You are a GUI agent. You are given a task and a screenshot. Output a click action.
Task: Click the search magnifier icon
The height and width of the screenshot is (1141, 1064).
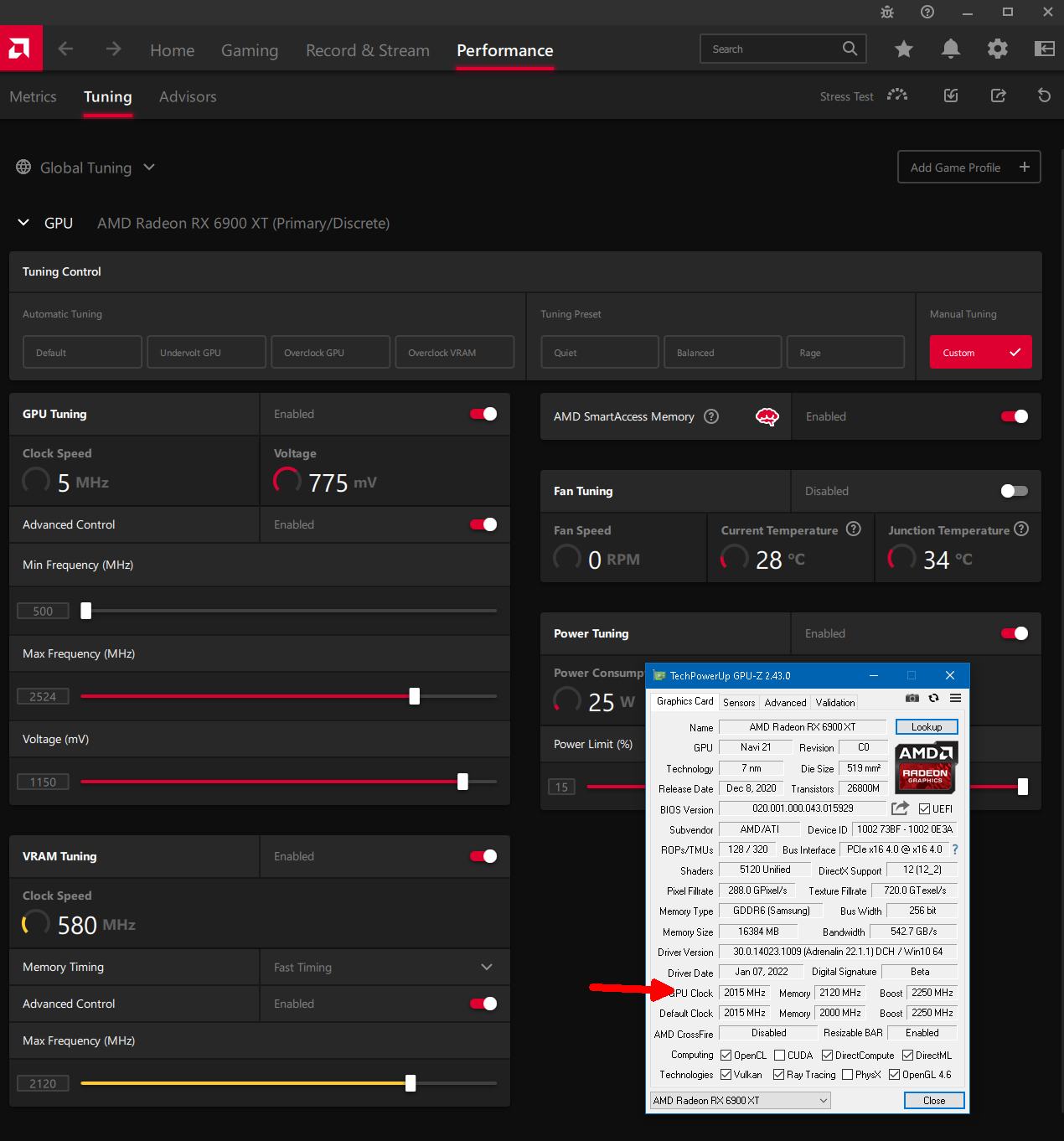850,49
